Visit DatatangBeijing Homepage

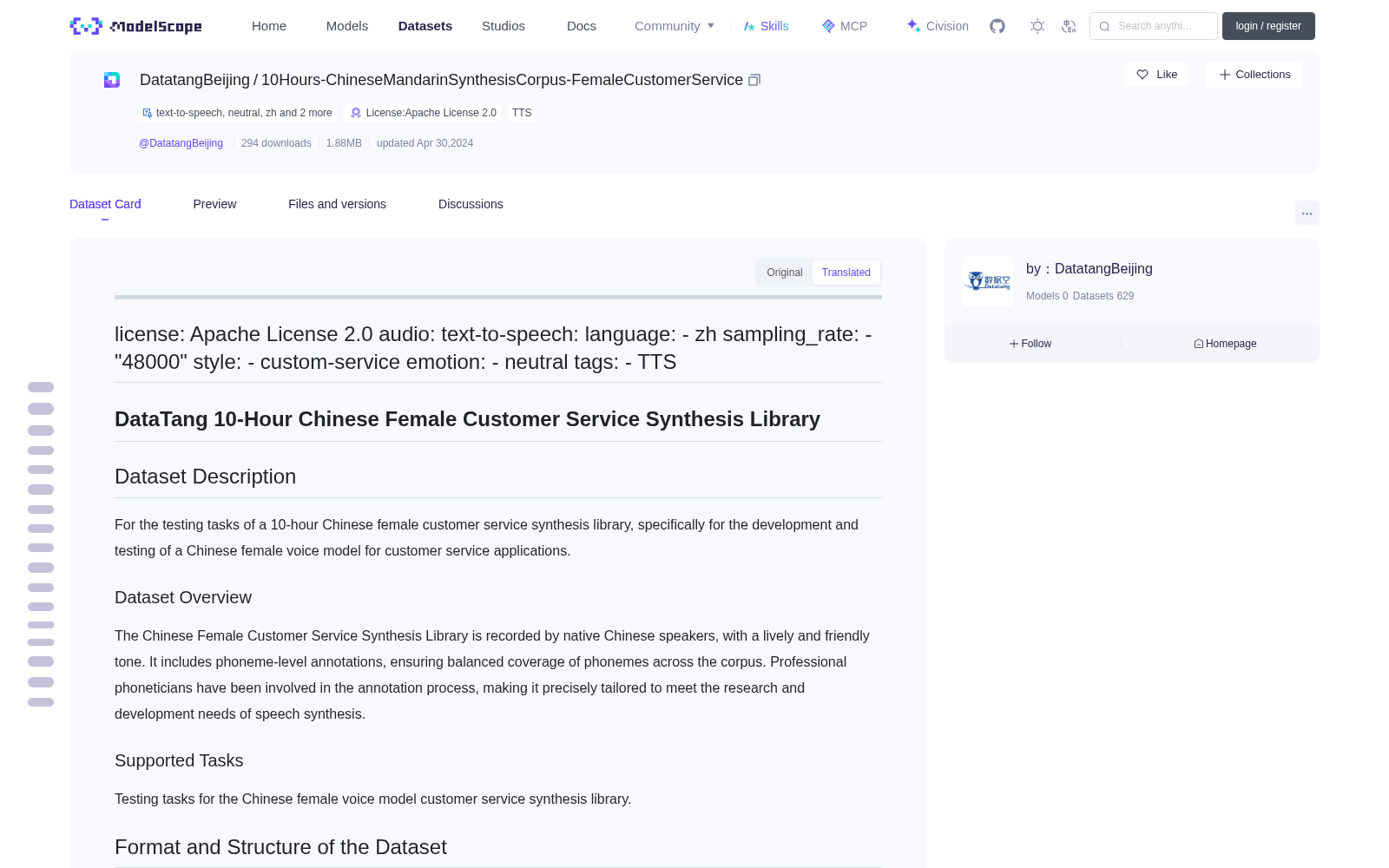[1225, 344]
